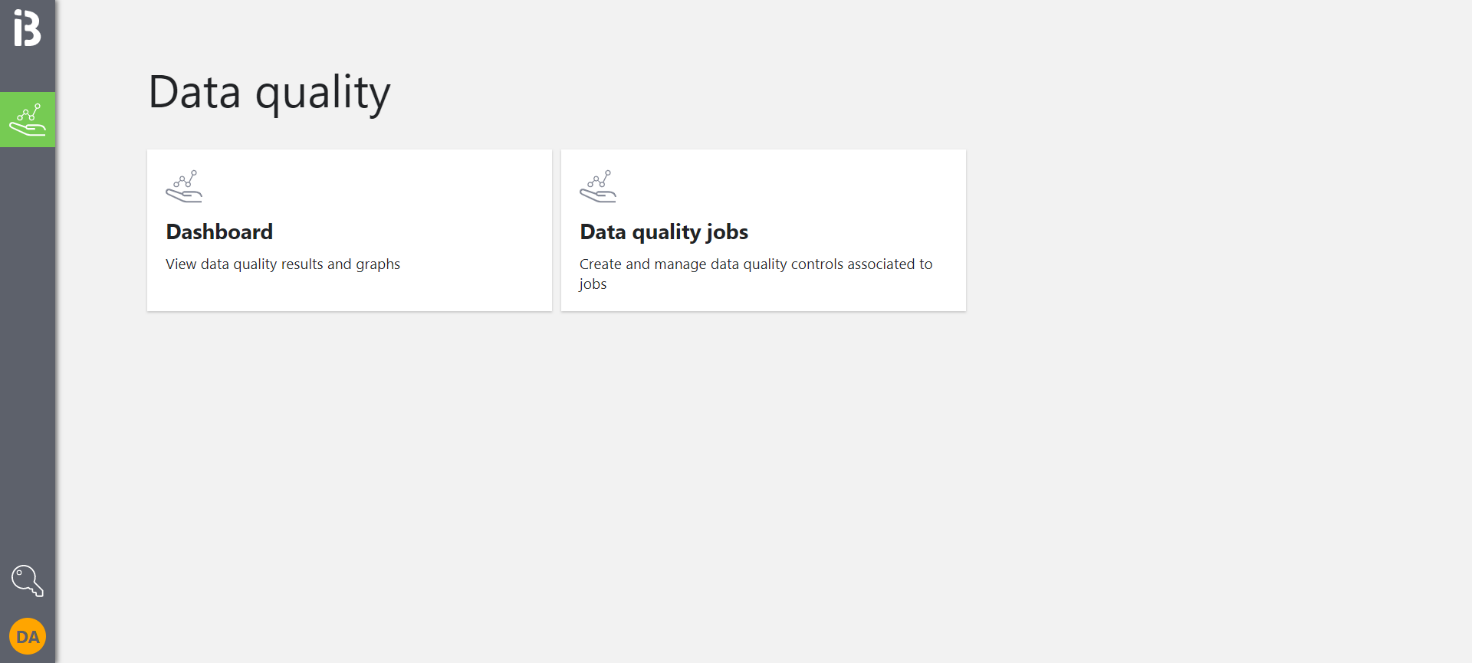Click empty gray page background below cards
This screenshot has height=663, width=1472.
(700, 480)
